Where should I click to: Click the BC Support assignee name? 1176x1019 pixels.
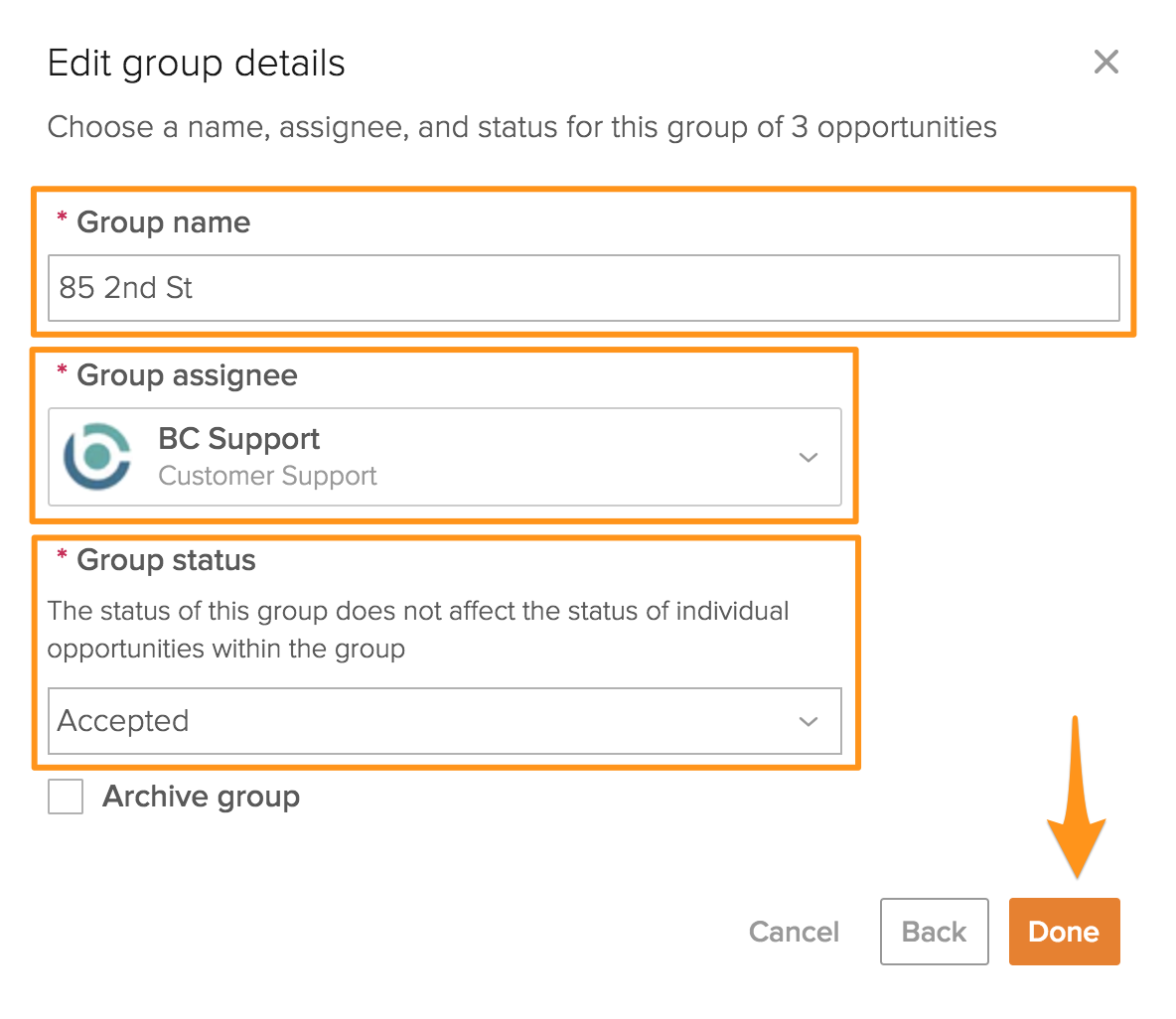238,439
